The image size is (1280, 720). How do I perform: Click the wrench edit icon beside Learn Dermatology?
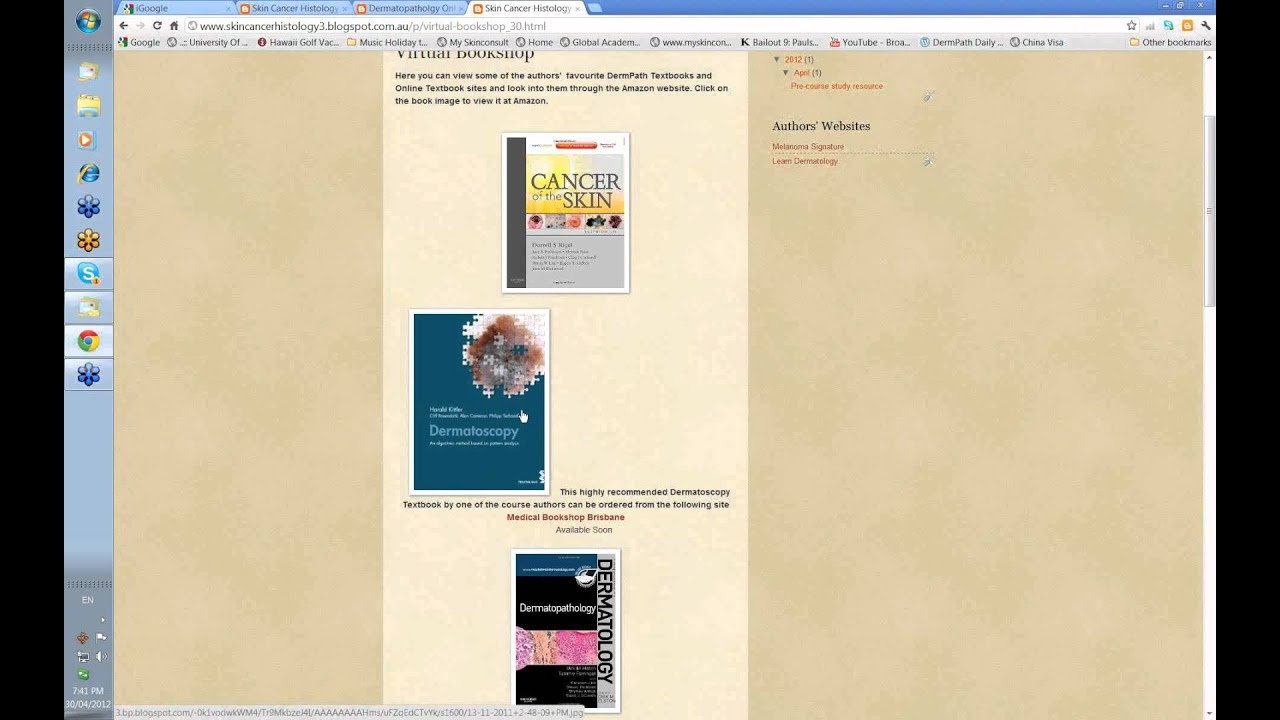click(928, 161)
